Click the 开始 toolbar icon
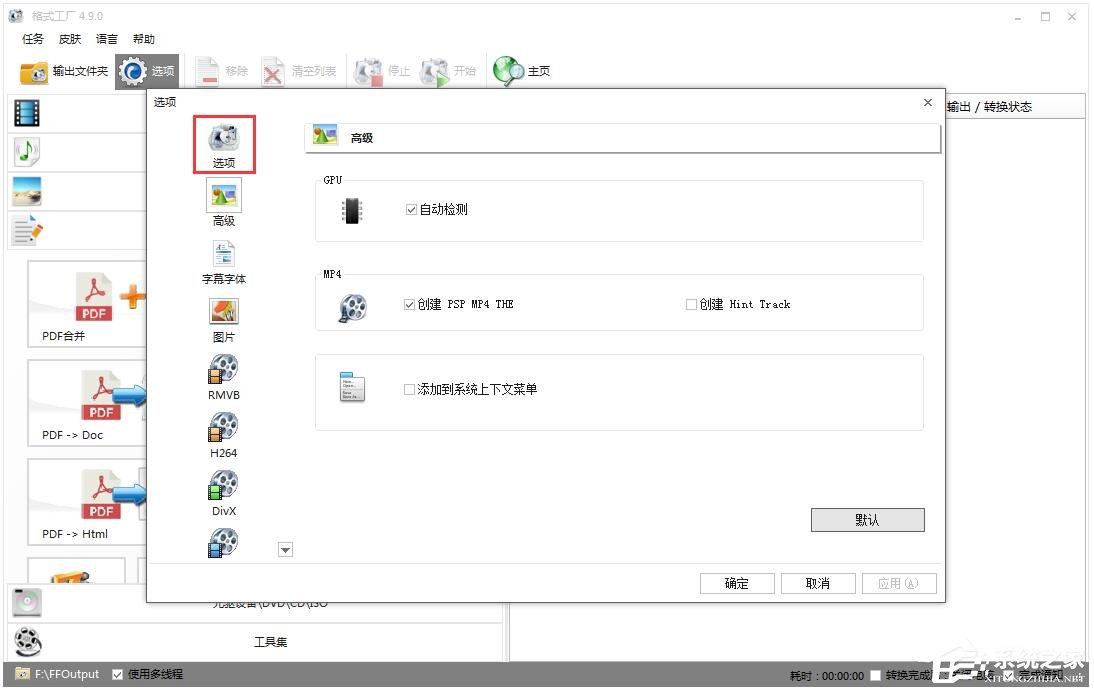 (x=435, y=71)
